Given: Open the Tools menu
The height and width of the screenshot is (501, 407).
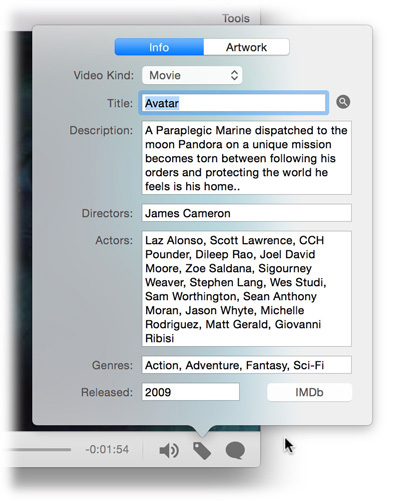Looking at the screenshot, I should (236, 18).
